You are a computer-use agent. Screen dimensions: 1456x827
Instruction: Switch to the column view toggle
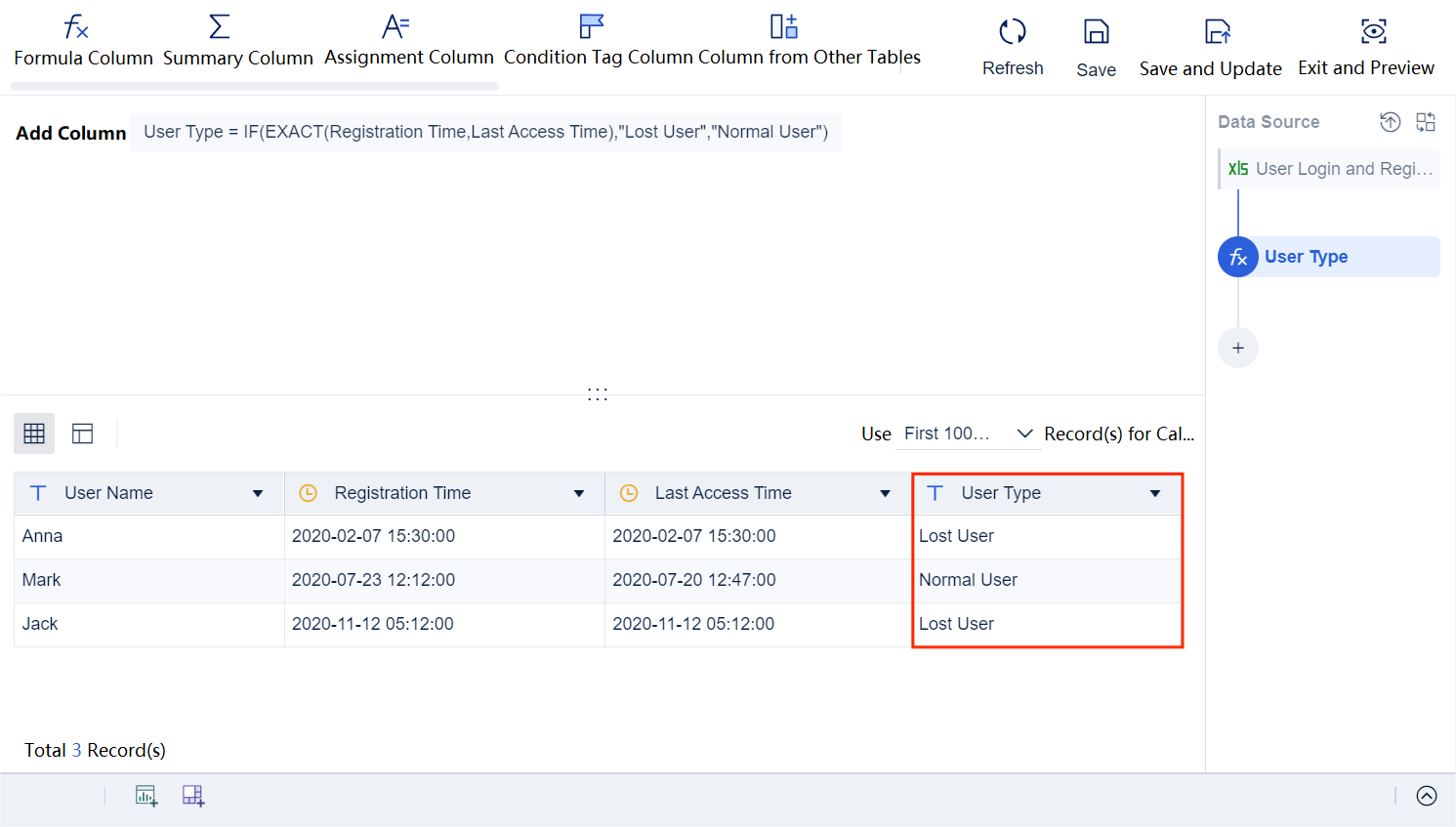click(82, 433)
